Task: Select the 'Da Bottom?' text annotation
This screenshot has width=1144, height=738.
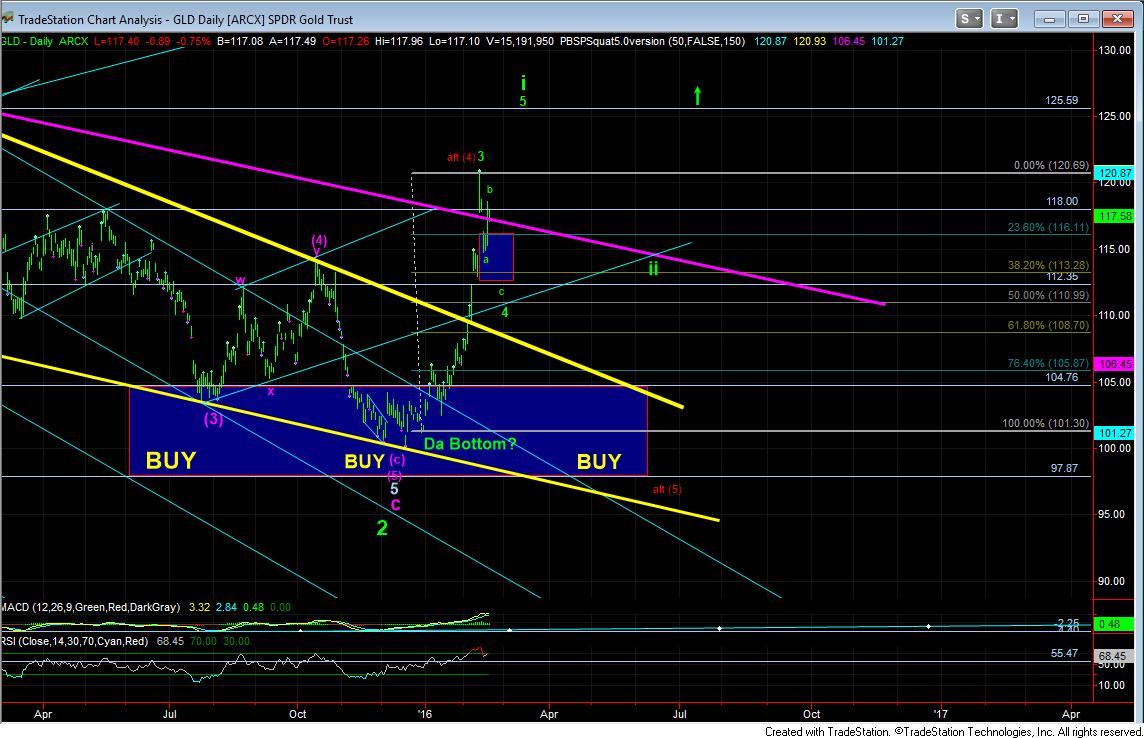Action: [x=469, y=443]
